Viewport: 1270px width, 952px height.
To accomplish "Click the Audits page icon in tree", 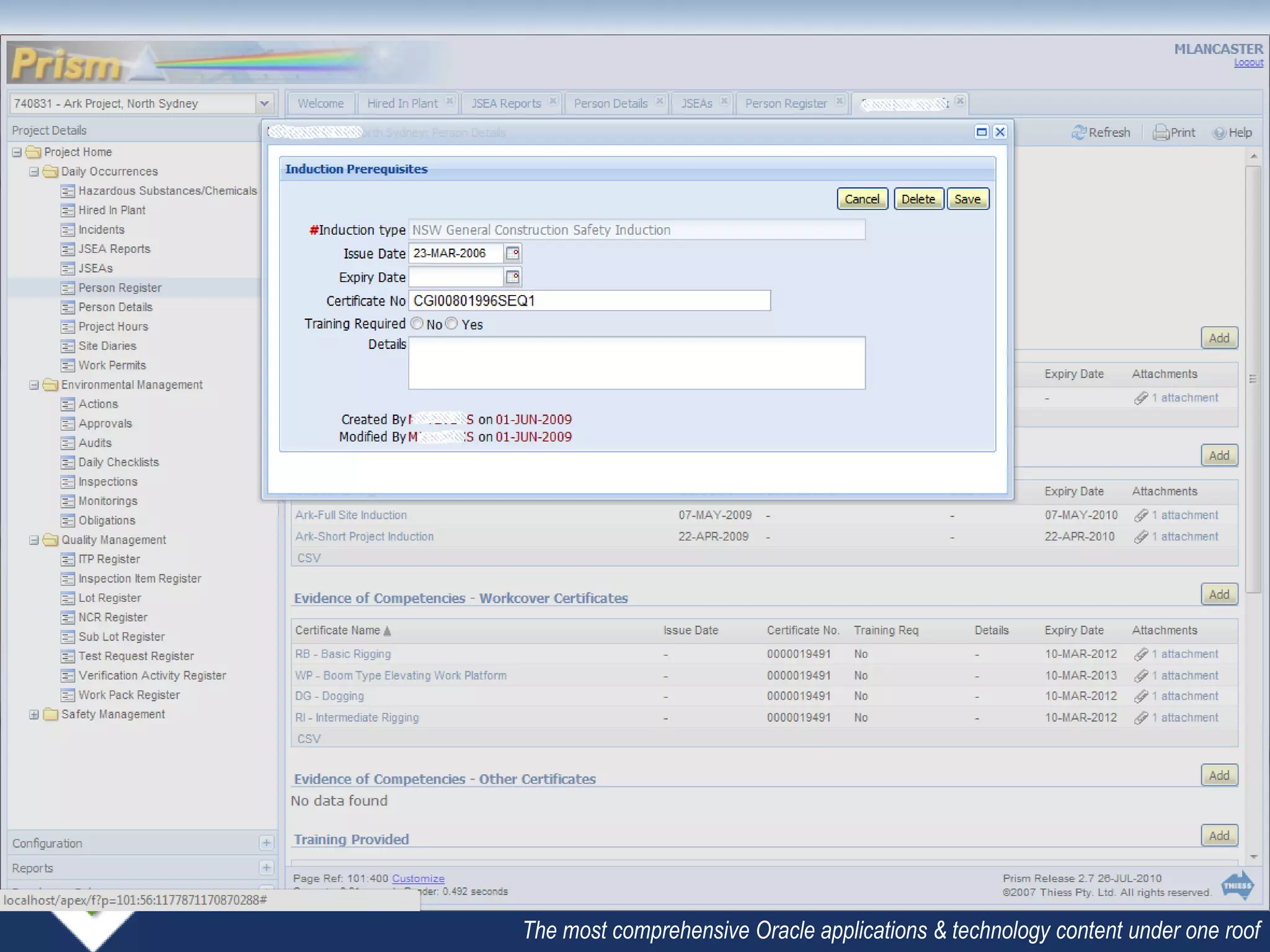I will click(x=68, y=443).
